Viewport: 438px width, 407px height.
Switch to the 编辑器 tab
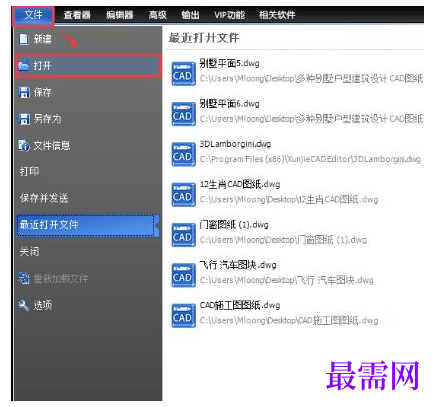pos(120,15)
